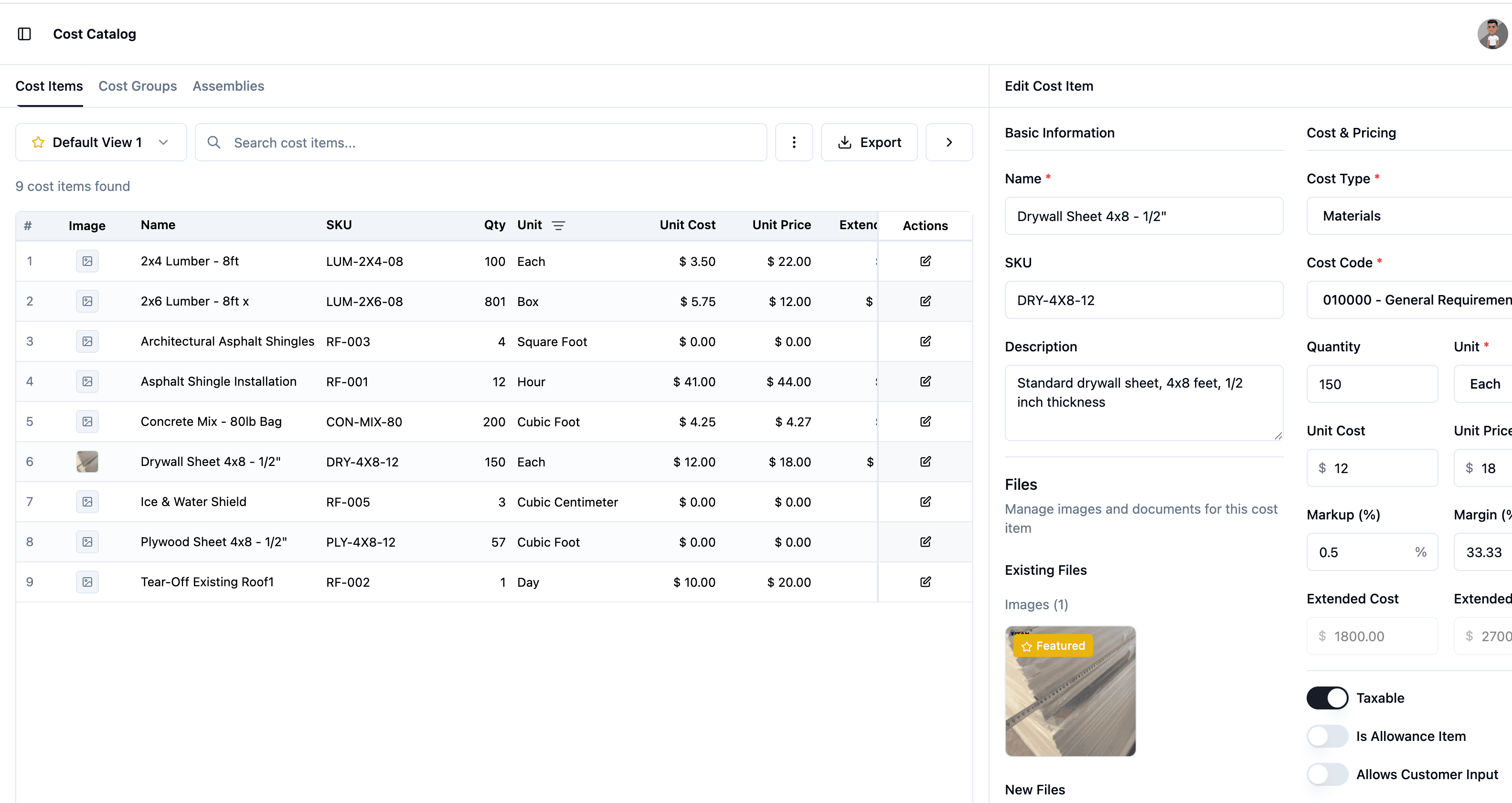The width and height of the screenshot is (1512, 803).
Task: Turn off the Taxable toggle
Action: 1327,698
